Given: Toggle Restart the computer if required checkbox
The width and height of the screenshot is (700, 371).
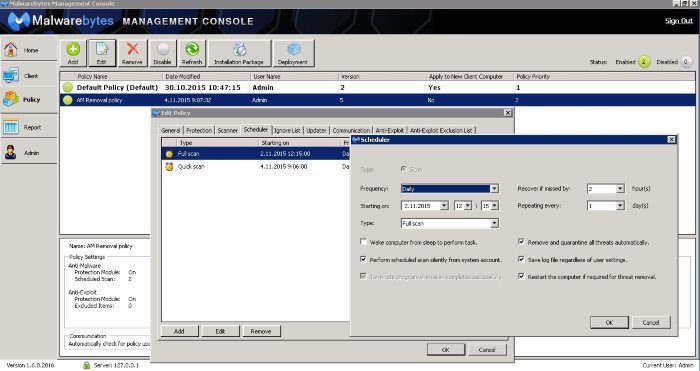Looking at the screenshot, I should click(x=521, y=276).
